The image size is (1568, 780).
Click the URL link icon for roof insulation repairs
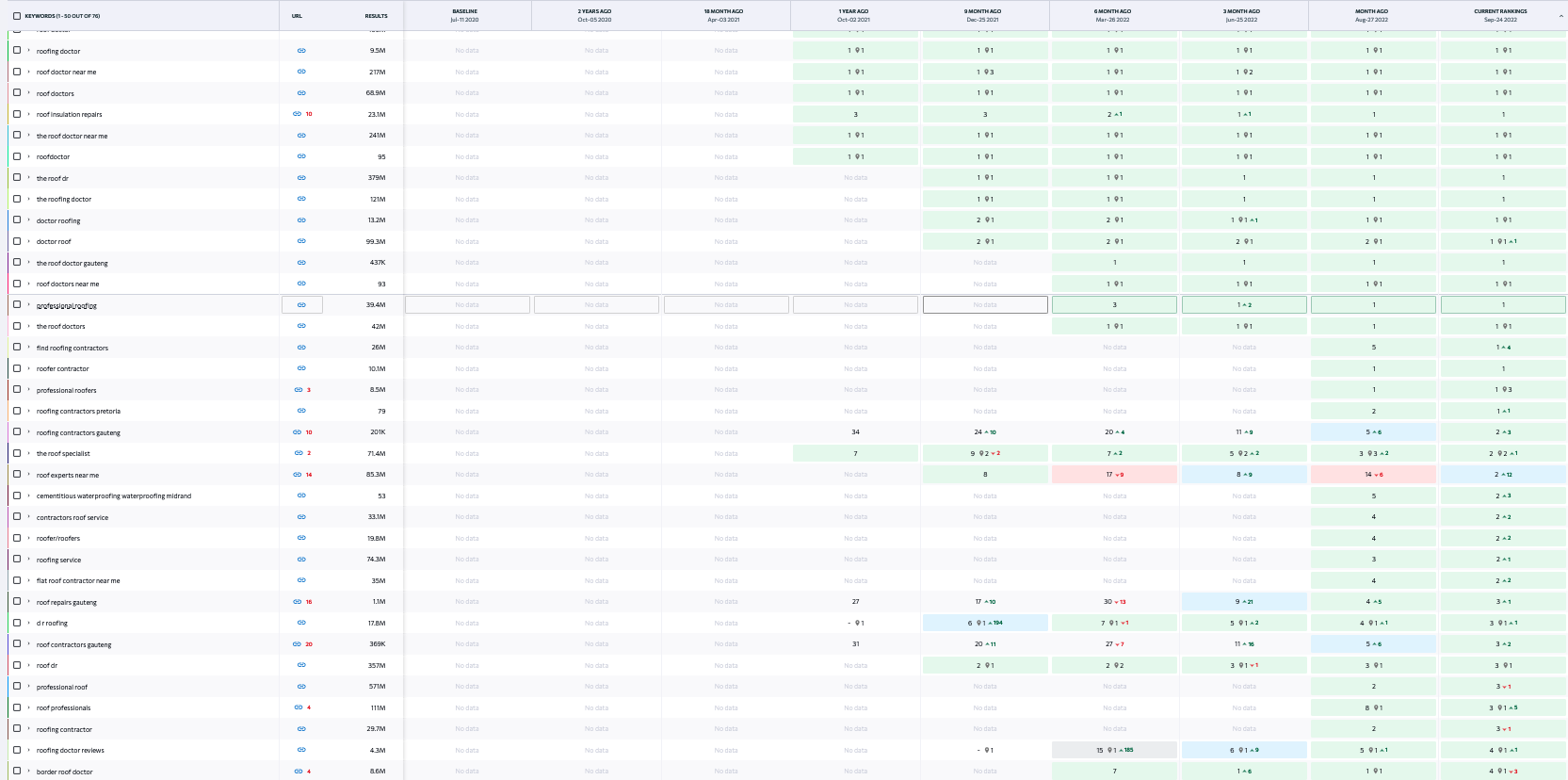pos(298,114)
